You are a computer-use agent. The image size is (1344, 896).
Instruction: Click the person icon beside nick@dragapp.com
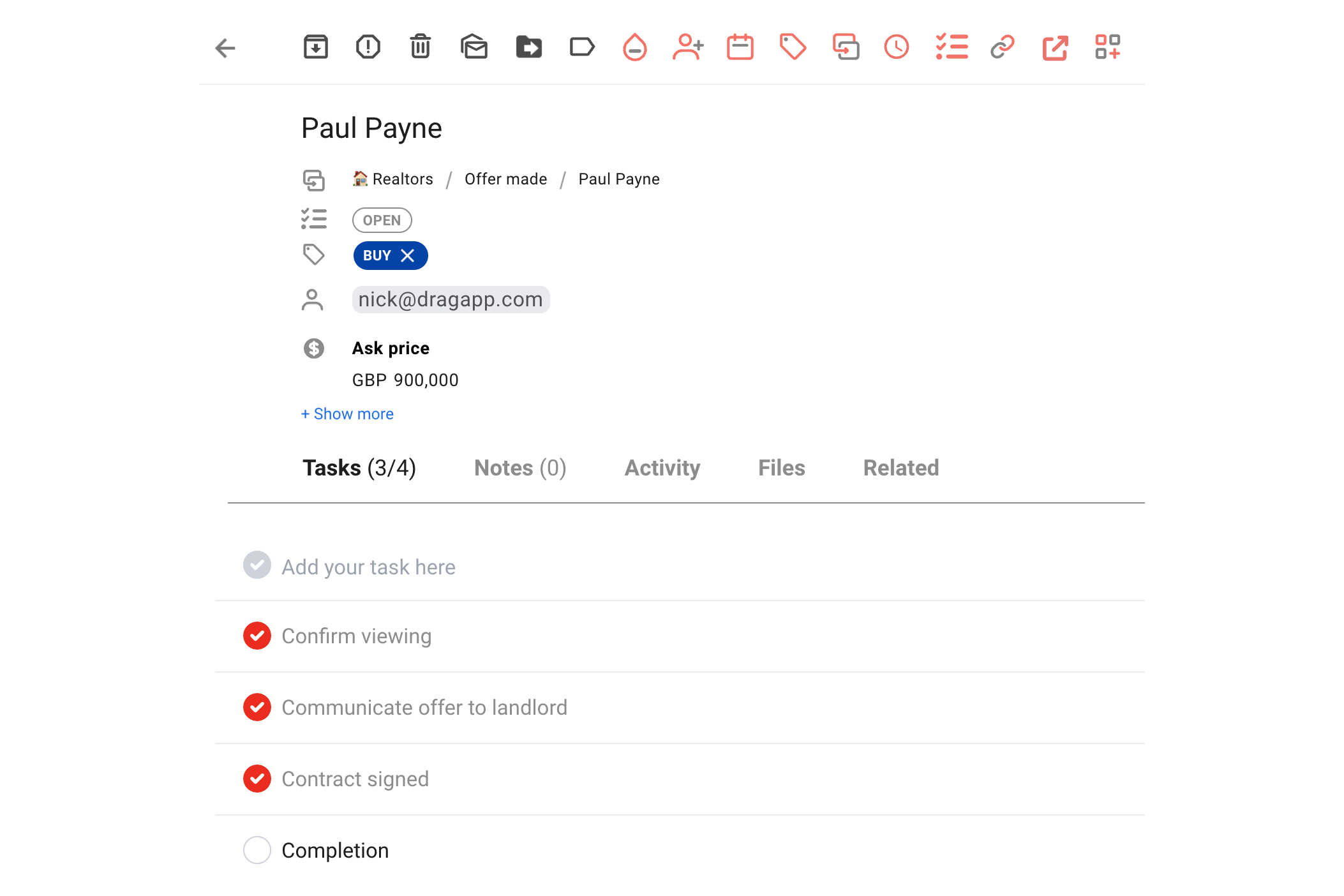[312, 300]
